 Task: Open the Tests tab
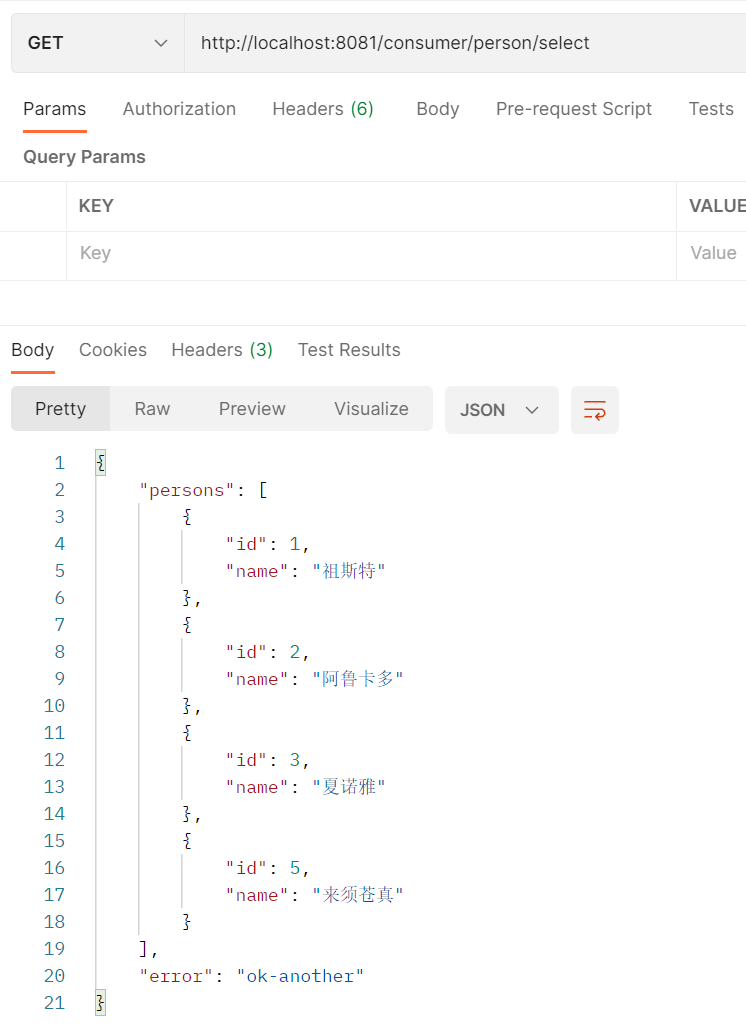(x=711, y=109)
